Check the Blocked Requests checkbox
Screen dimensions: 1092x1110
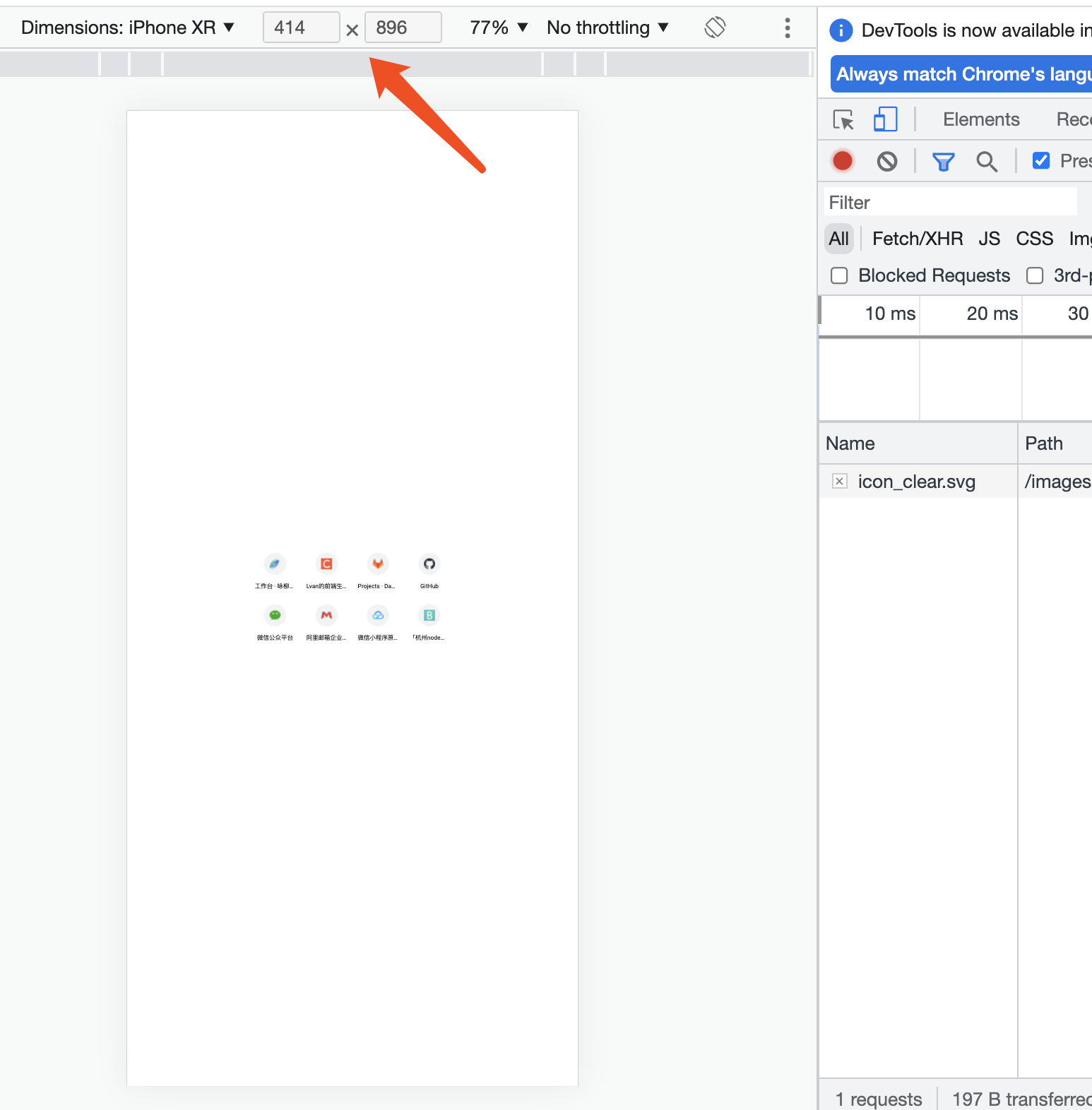(x=839, y=275)
